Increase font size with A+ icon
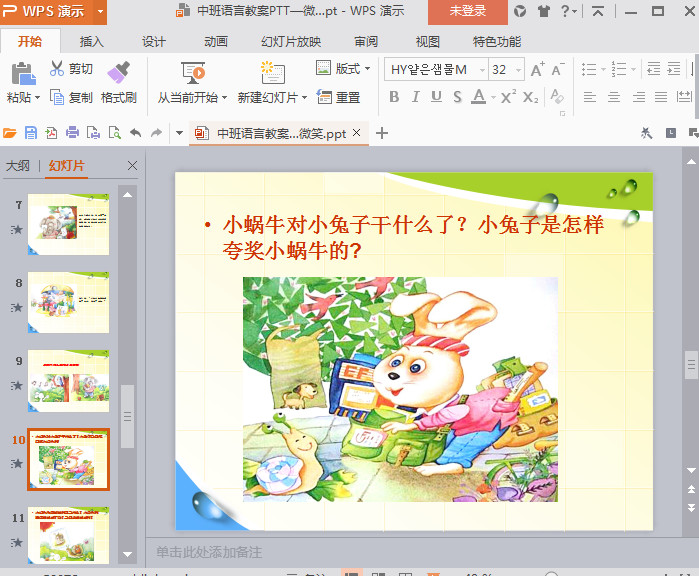The height and width of the screenshot is (576, 699). coord(537,70)
